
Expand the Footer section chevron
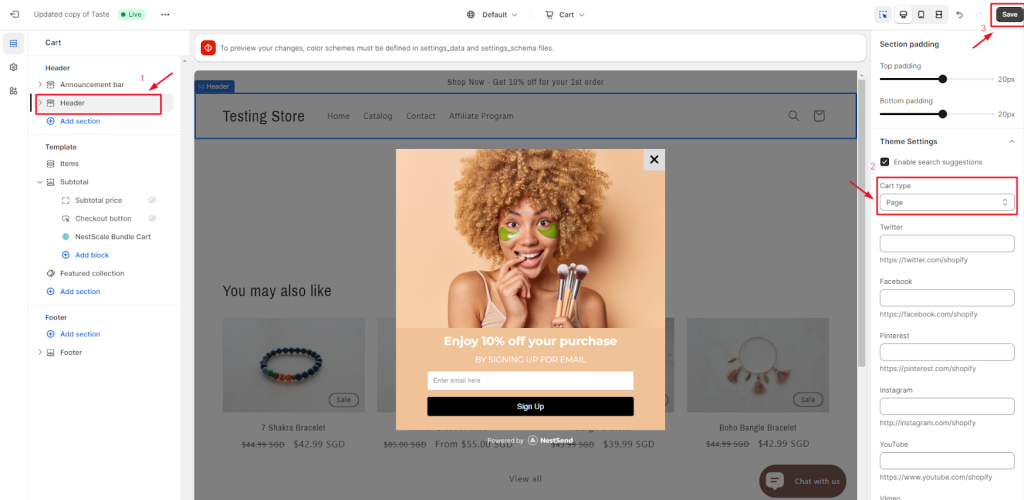pyautogui.click(x=40, y=352)
